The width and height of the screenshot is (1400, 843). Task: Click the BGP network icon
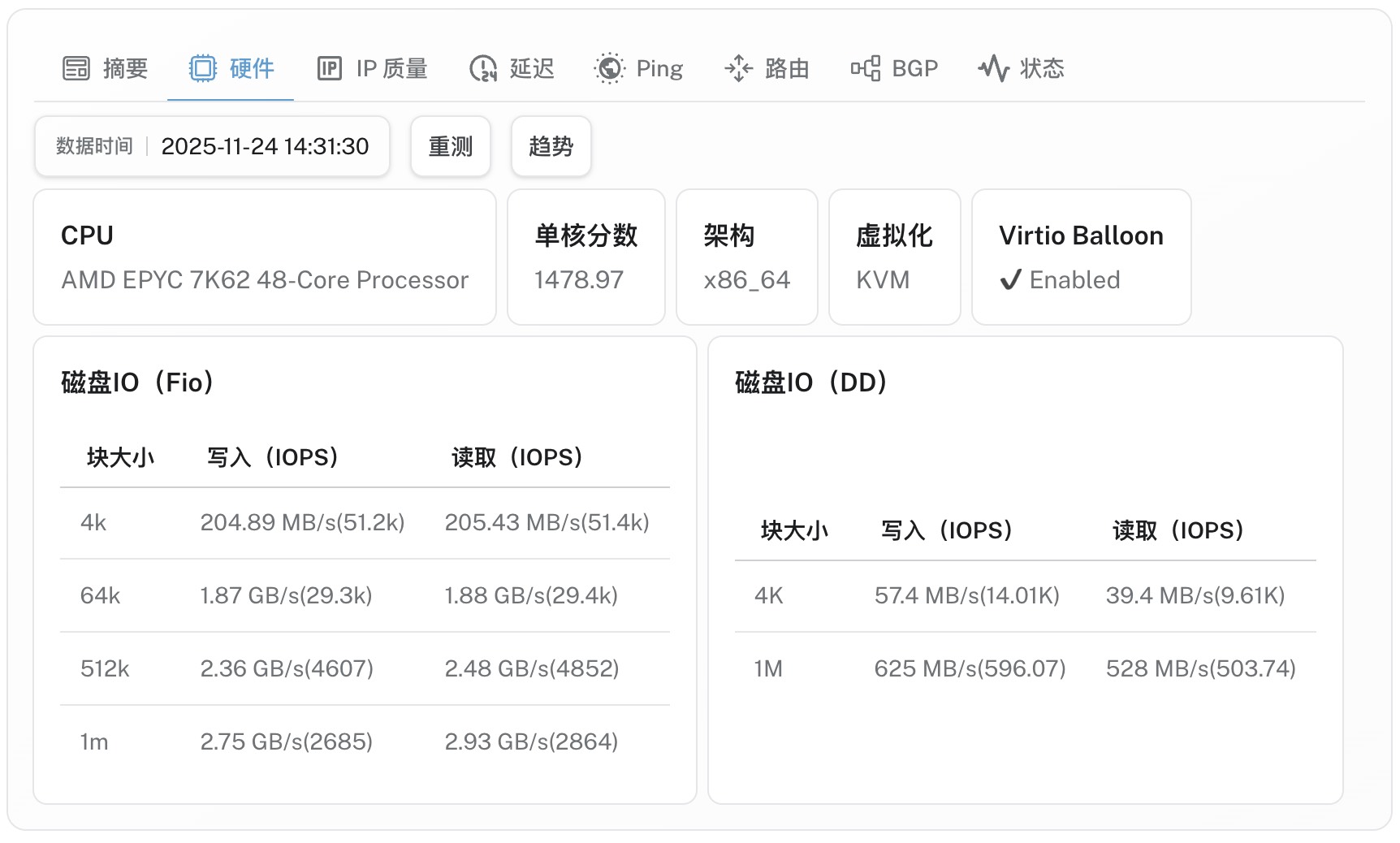(x=866, y=68)
